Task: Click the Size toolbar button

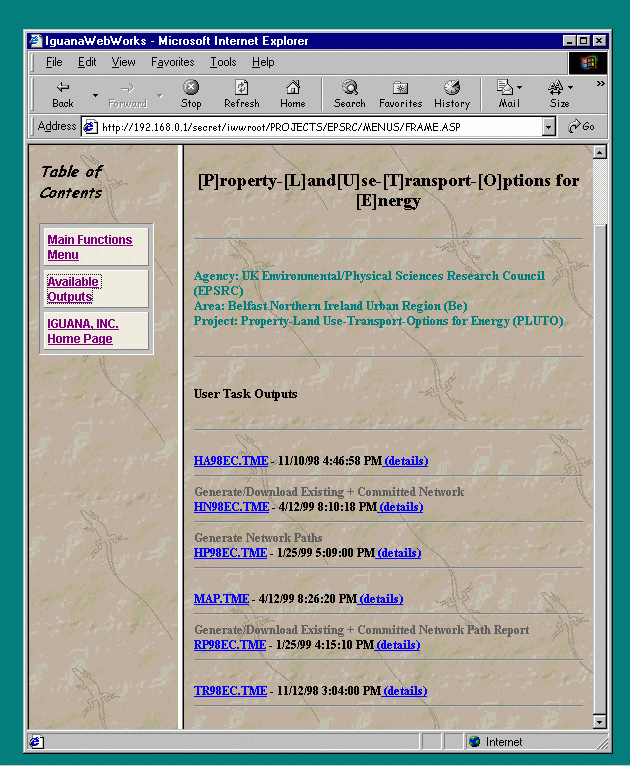Action: tap(557, 94)
